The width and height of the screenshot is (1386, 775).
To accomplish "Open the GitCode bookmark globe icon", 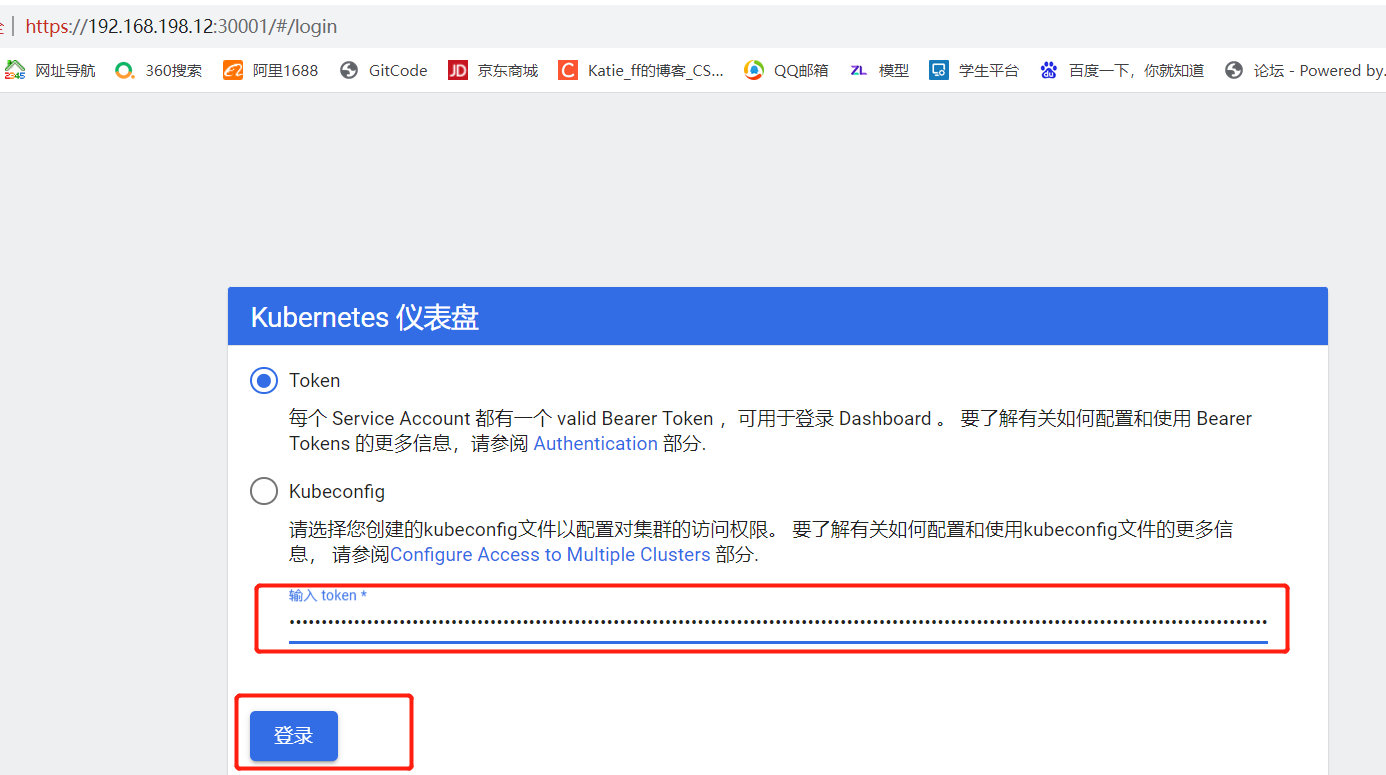I will tap(349, 70).
